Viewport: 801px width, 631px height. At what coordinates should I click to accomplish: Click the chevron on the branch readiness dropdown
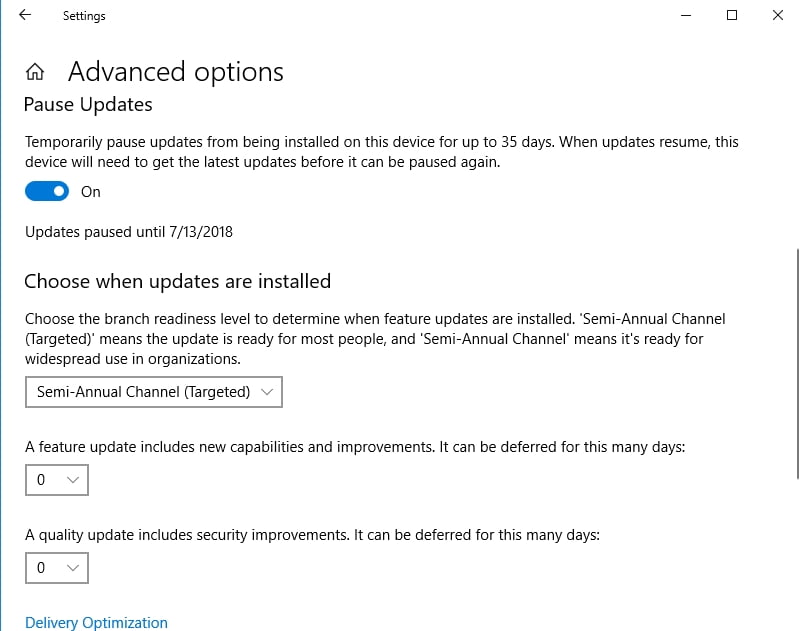coord(266,392)
